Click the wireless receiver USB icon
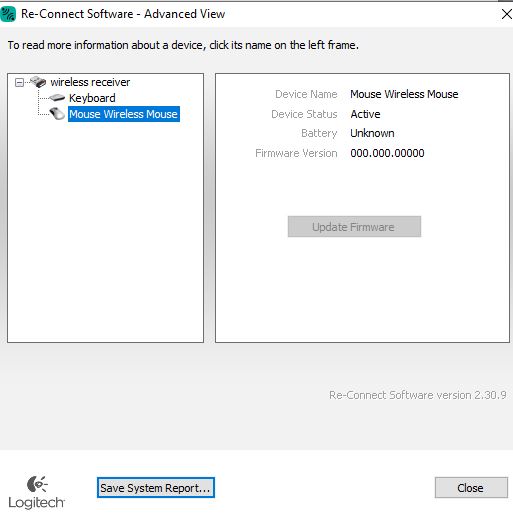This screenshot has height=514, width=513. coord(38,82)
